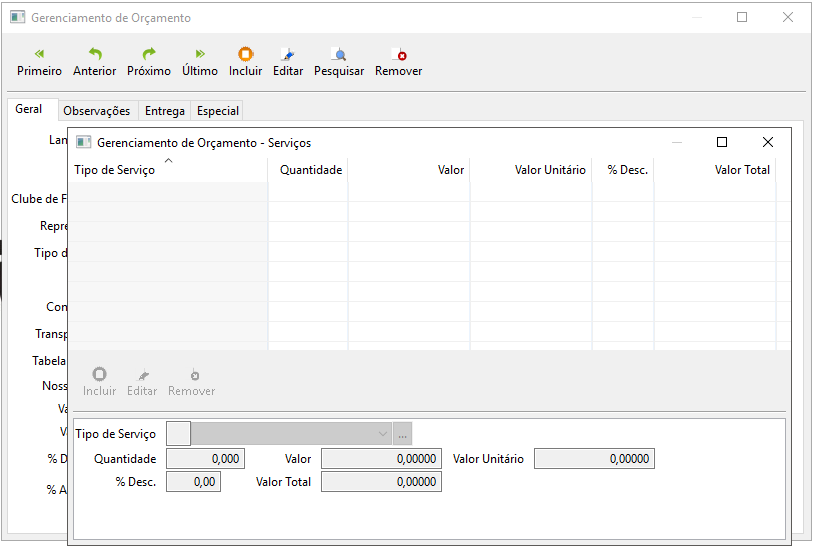Viewport: 814px width, 551px height.
Task: Maximize the main Gerenciamento de Orçamento window
Action: [742, 17]
